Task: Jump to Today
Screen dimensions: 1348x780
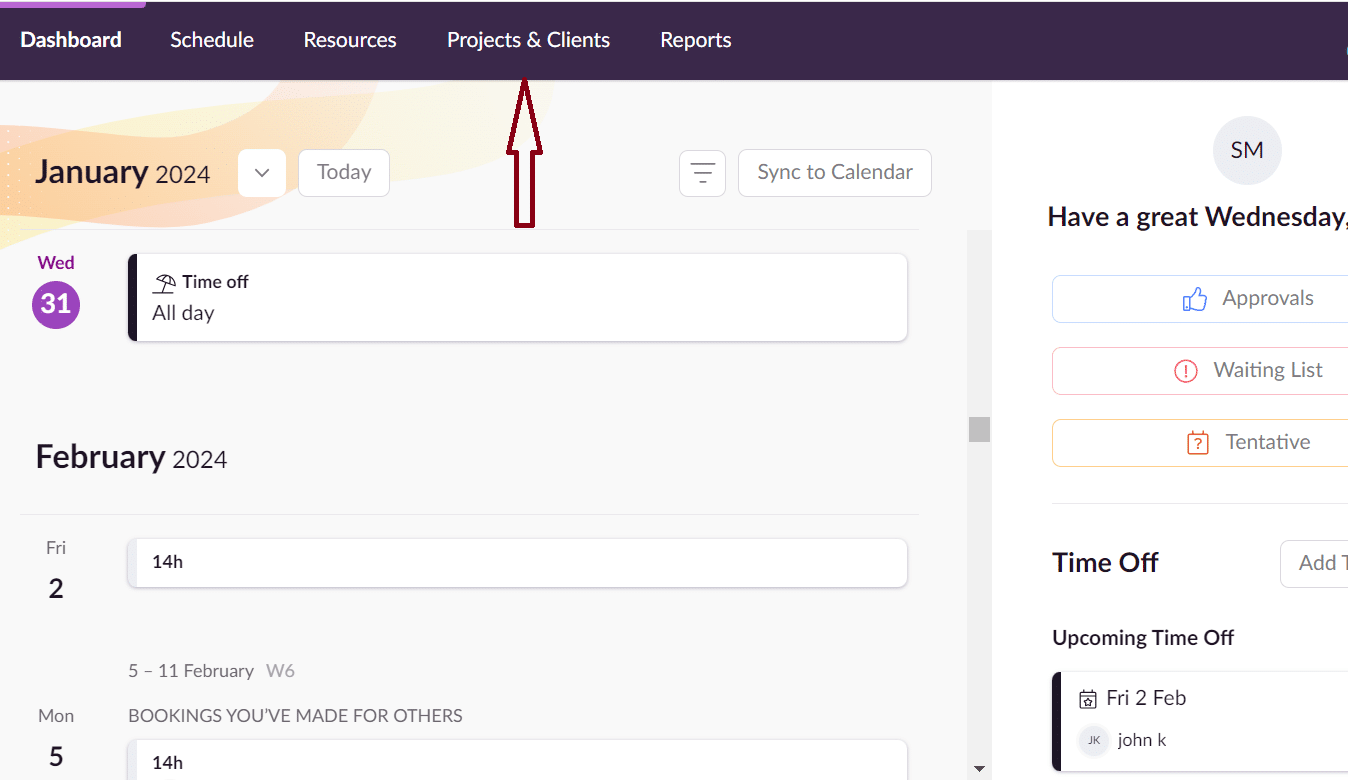Action: coord(344,173)
